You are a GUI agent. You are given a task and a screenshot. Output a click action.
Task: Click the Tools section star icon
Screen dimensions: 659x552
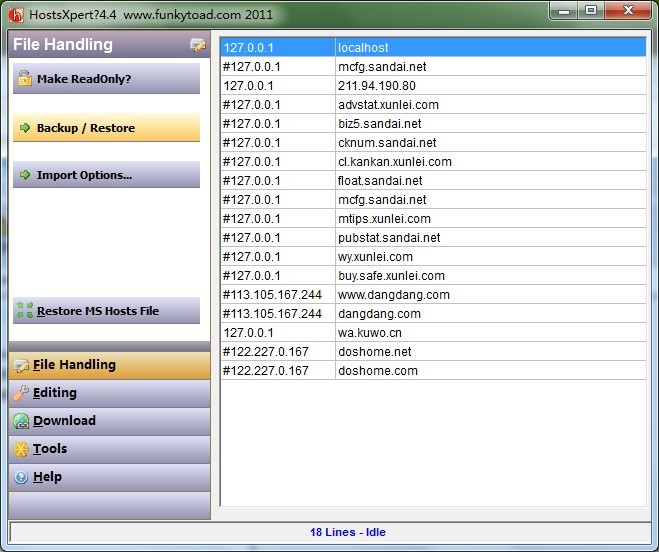20,449
